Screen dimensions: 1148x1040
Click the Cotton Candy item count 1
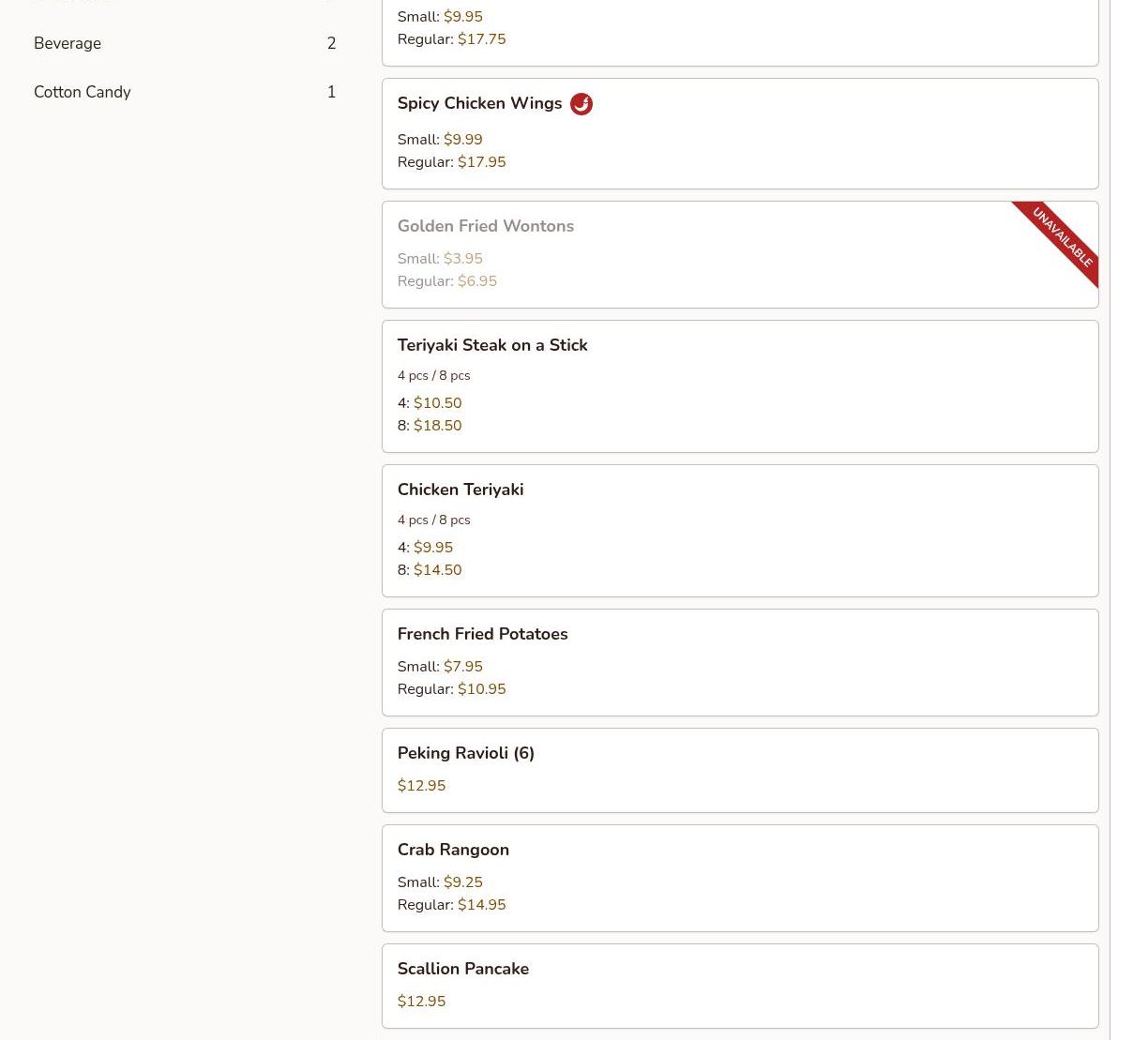(331, 92)
